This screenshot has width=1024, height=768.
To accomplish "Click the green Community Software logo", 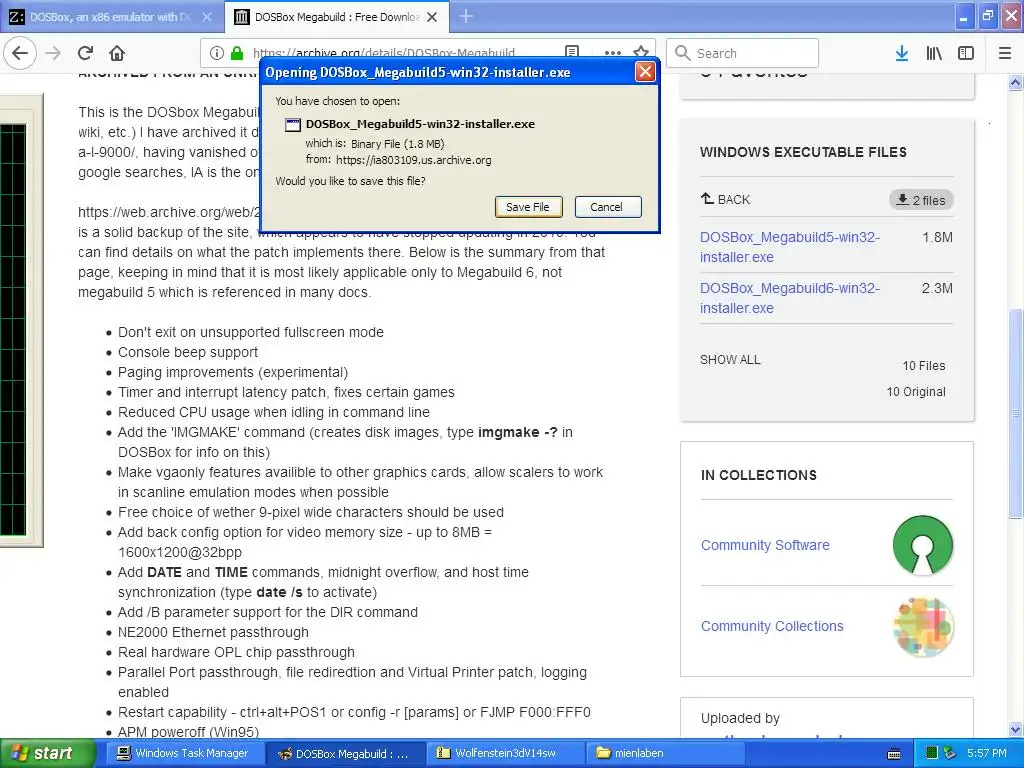I will [922, 545].
